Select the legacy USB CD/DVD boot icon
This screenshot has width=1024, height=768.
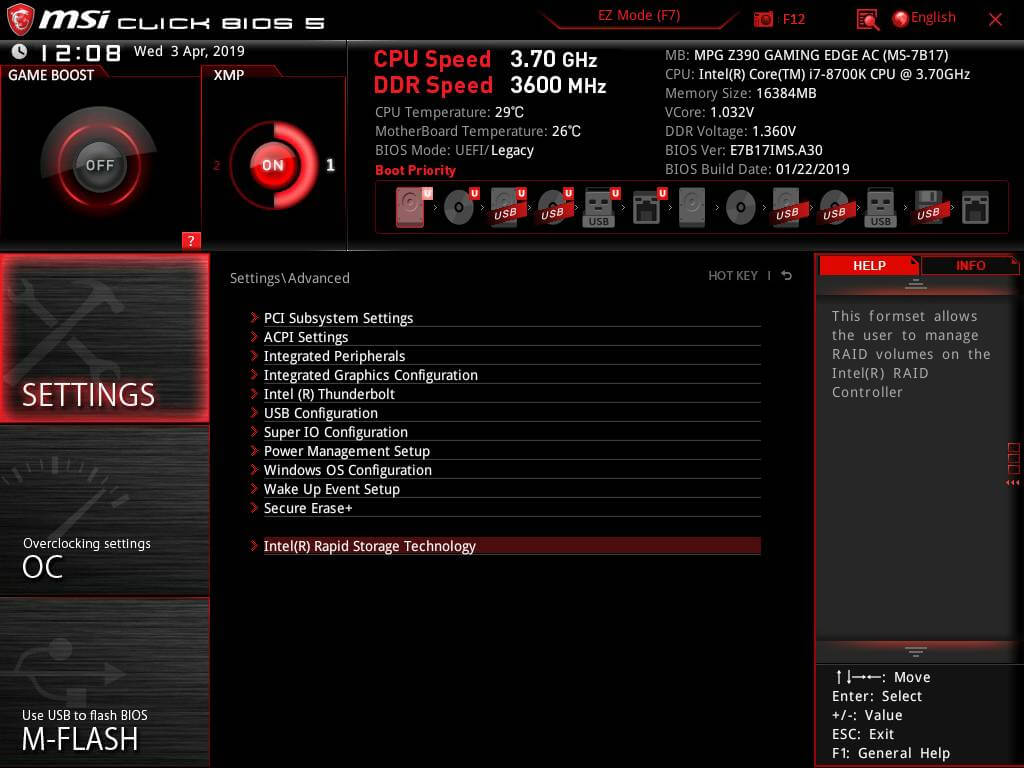click(x=835, y=208)
